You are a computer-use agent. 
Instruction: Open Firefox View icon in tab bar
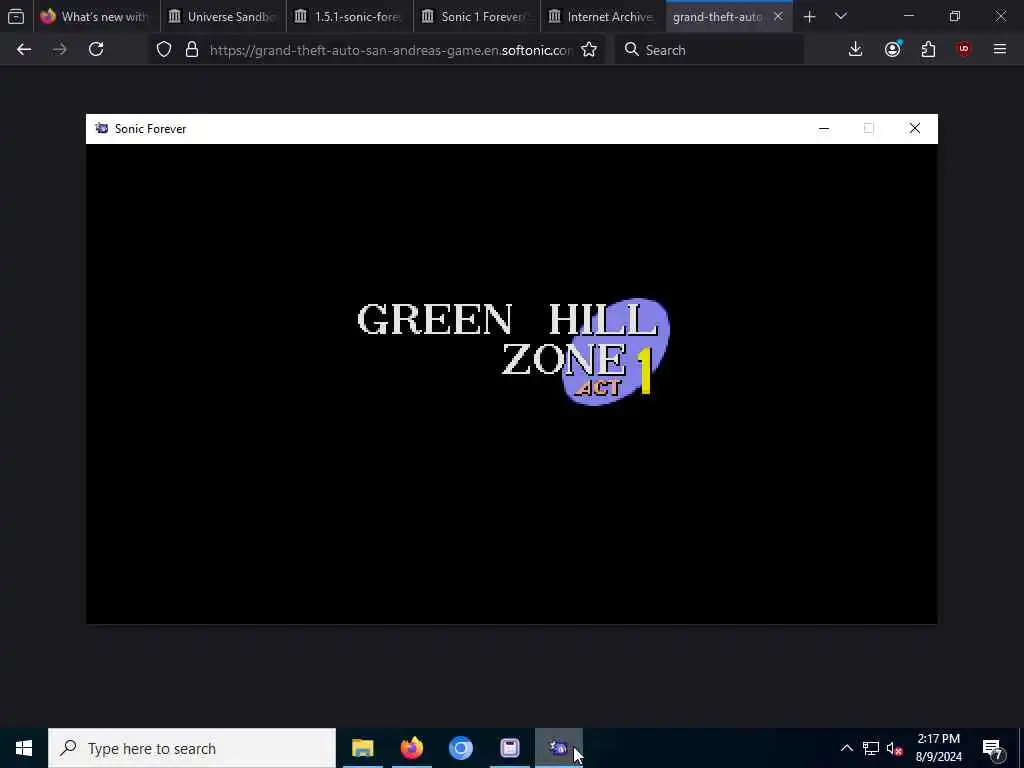[16, 16]
